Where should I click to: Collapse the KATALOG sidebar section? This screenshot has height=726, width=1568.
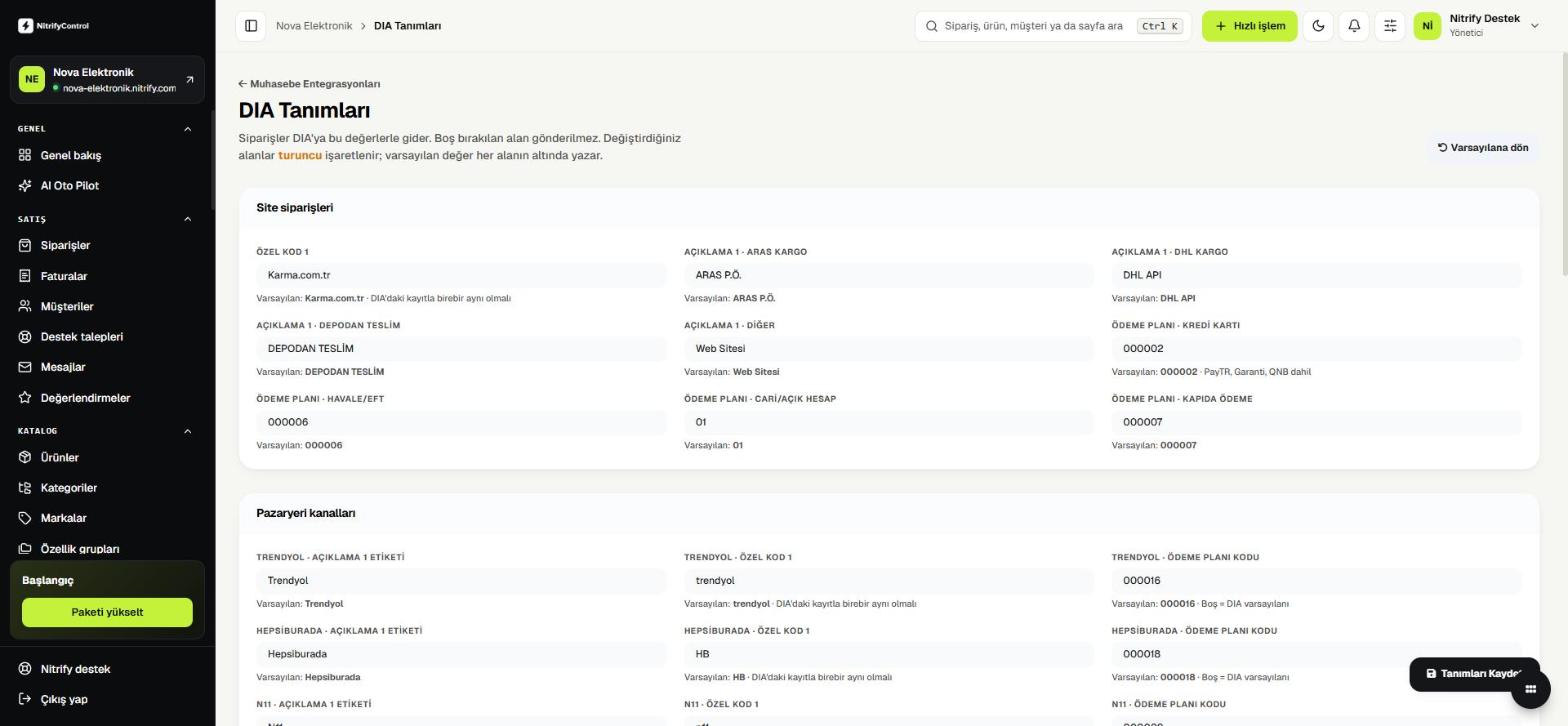click(x=187, y=431)
